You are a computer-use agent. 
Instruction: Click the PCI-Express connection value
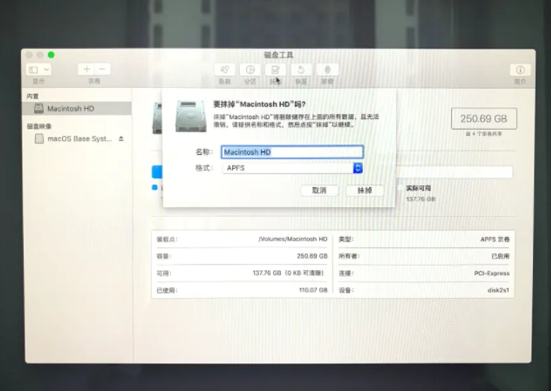(x=492, y=273)
